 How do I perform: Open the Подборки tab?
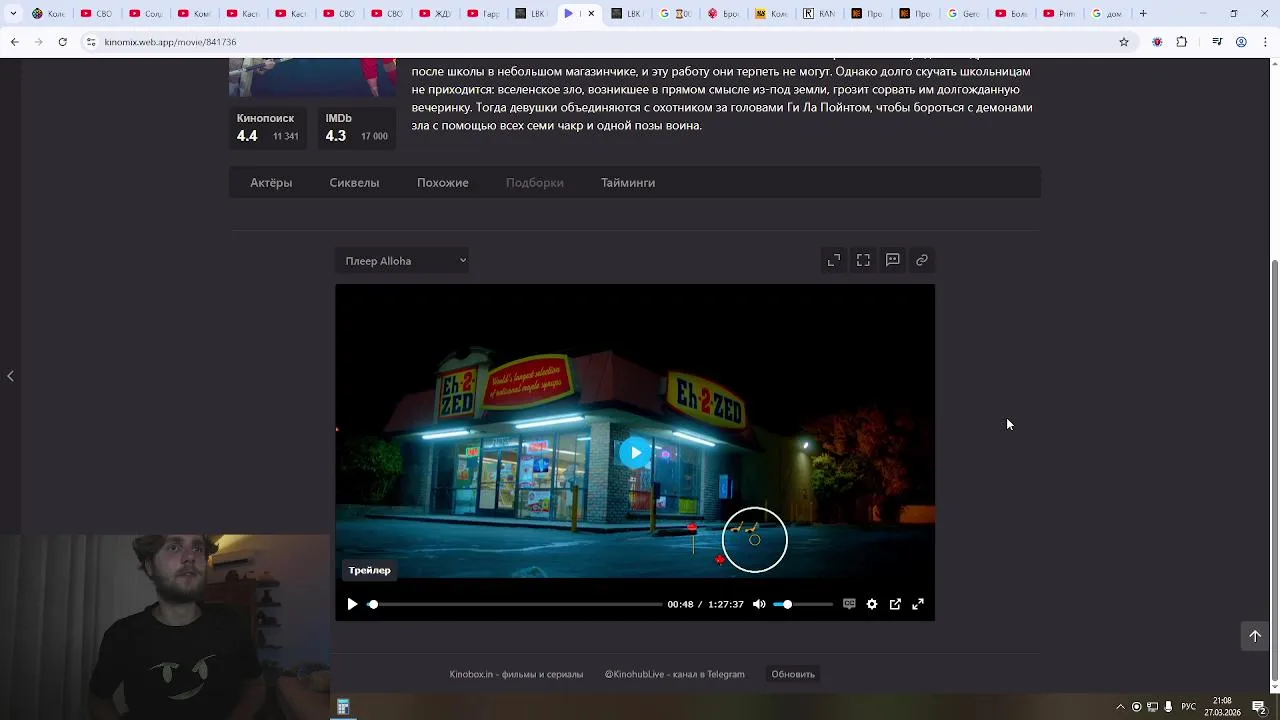535,182
